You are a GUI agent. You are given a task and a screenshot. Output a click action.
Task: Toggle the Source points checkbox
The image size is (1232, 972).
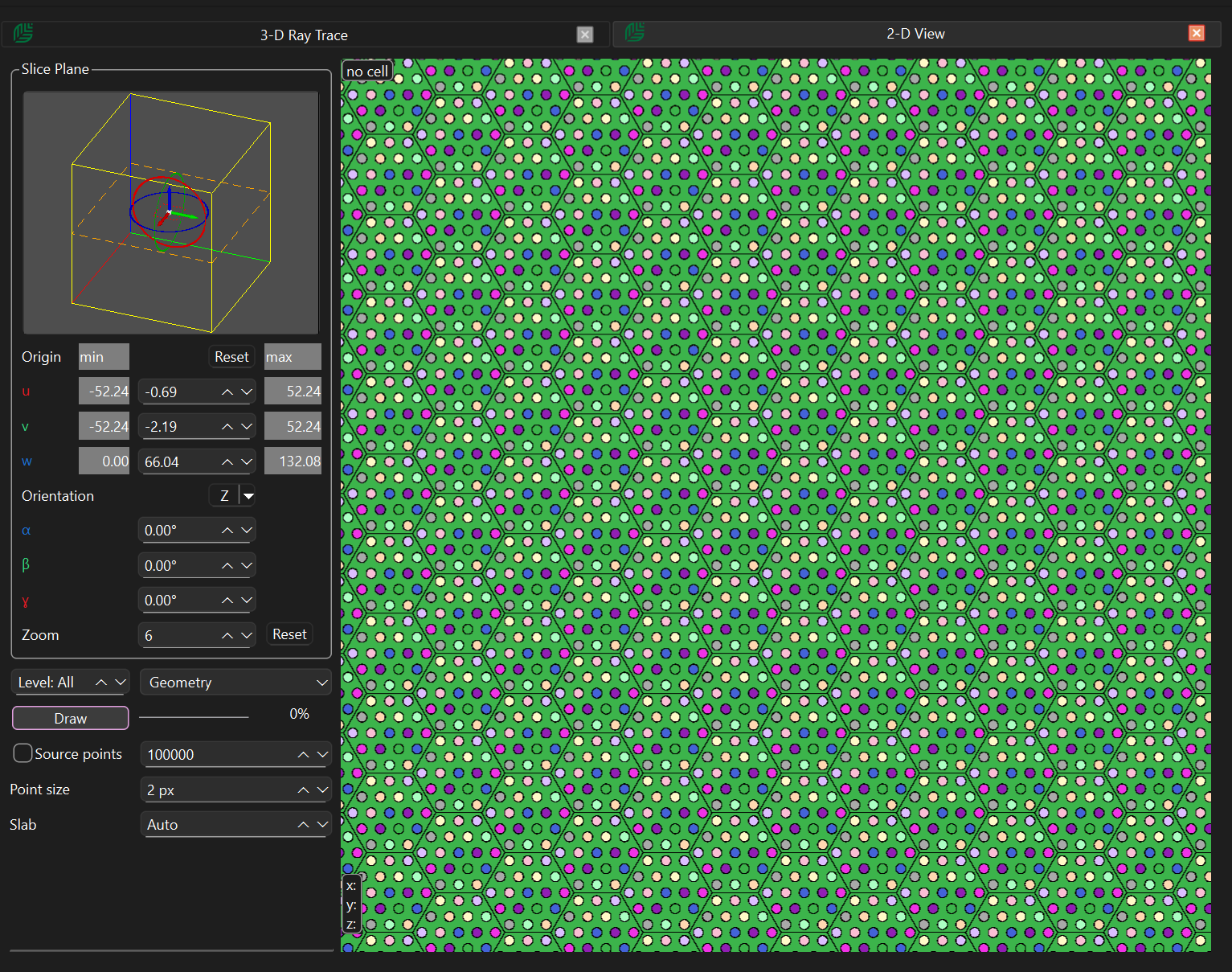pyautogui.click(x=23, y=753)
